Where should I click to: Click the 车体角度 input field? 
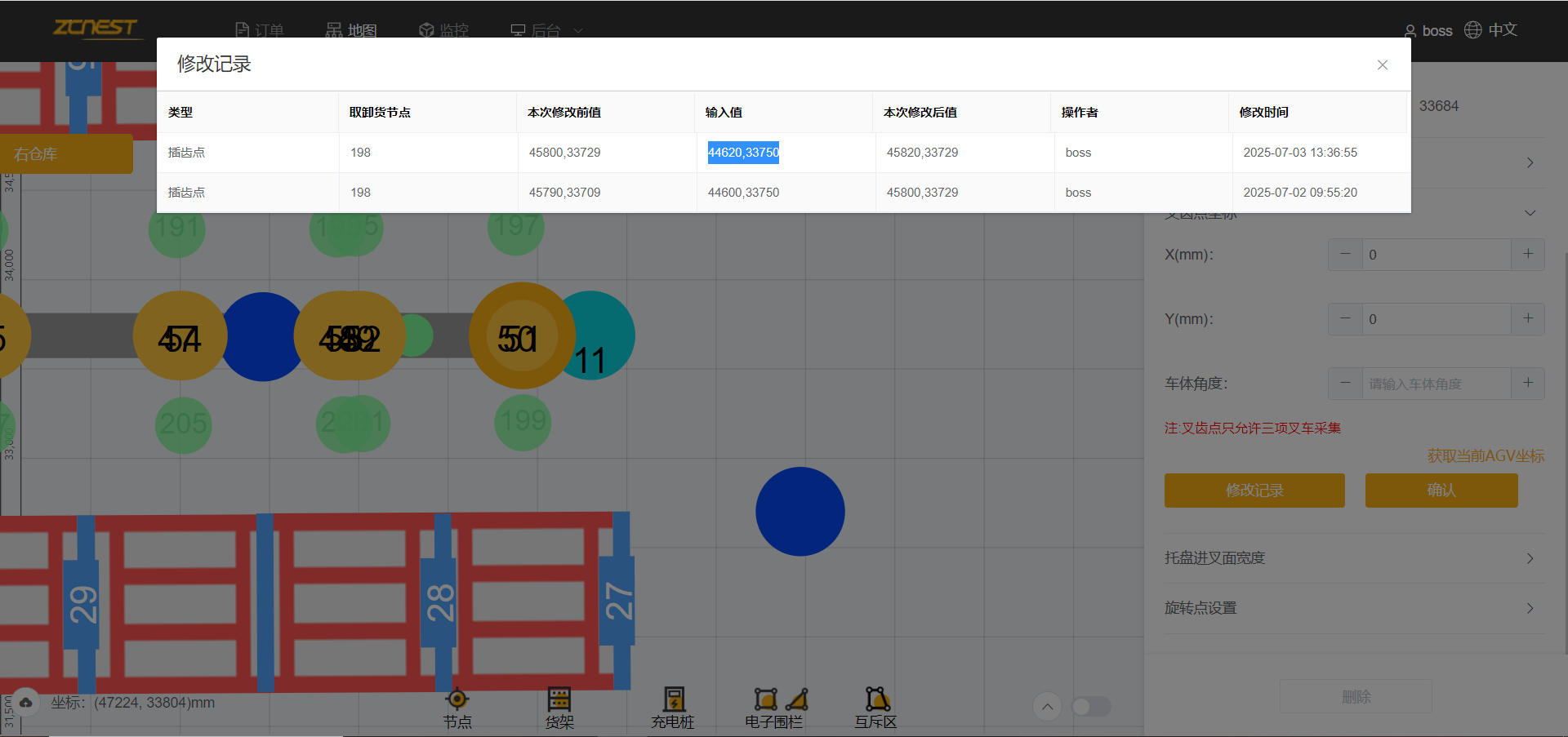1435,384
